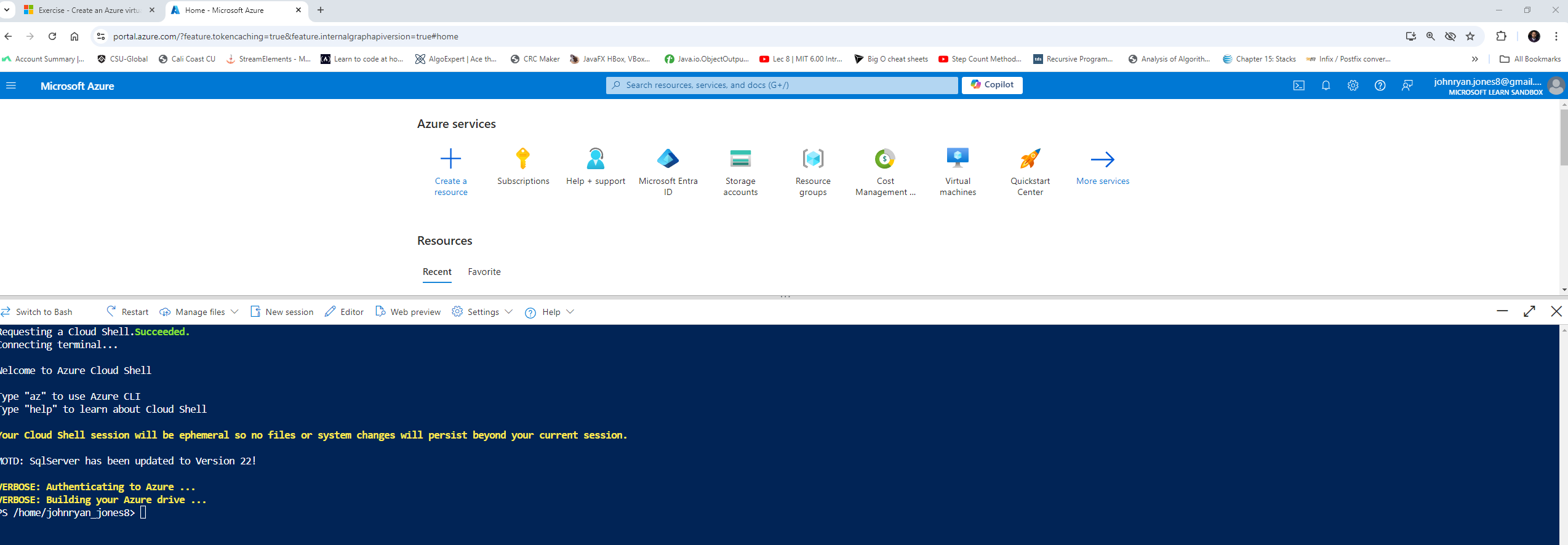The height and width of the screenshot is (545, 1568).
Task: Switch to the Favorite resources tab
Action: tap(484, 272)
